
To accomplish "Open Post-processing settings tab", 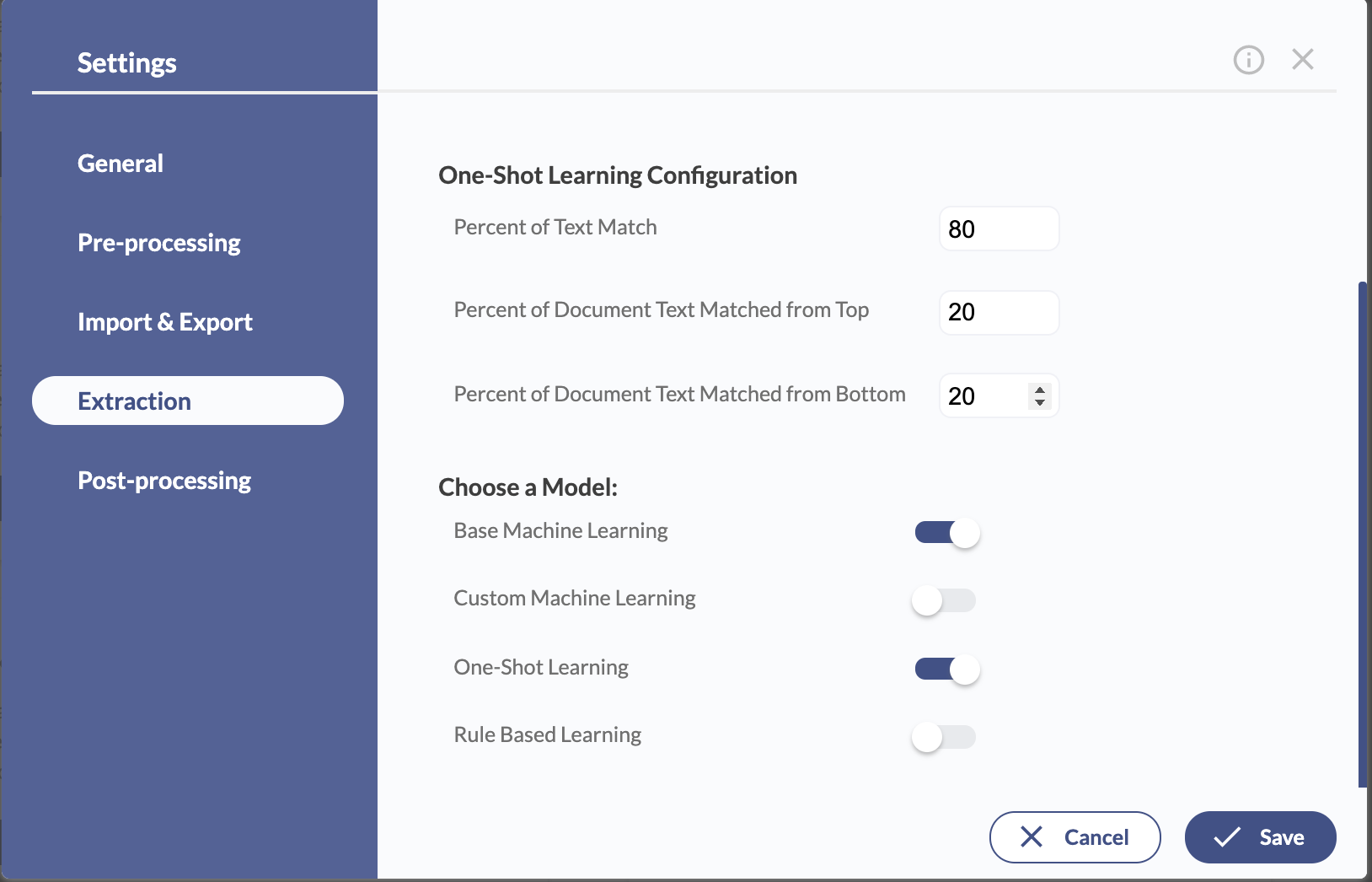I will coord(164,481).
